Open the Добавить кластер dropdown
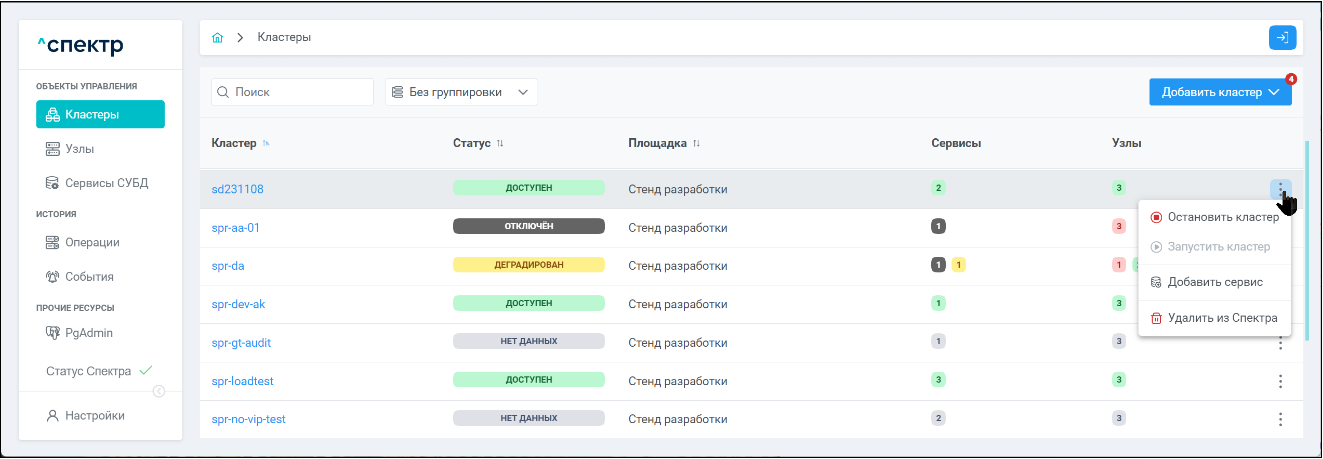The height and width of the screenshot is (459, 1323). click(x=1220, y=92)
